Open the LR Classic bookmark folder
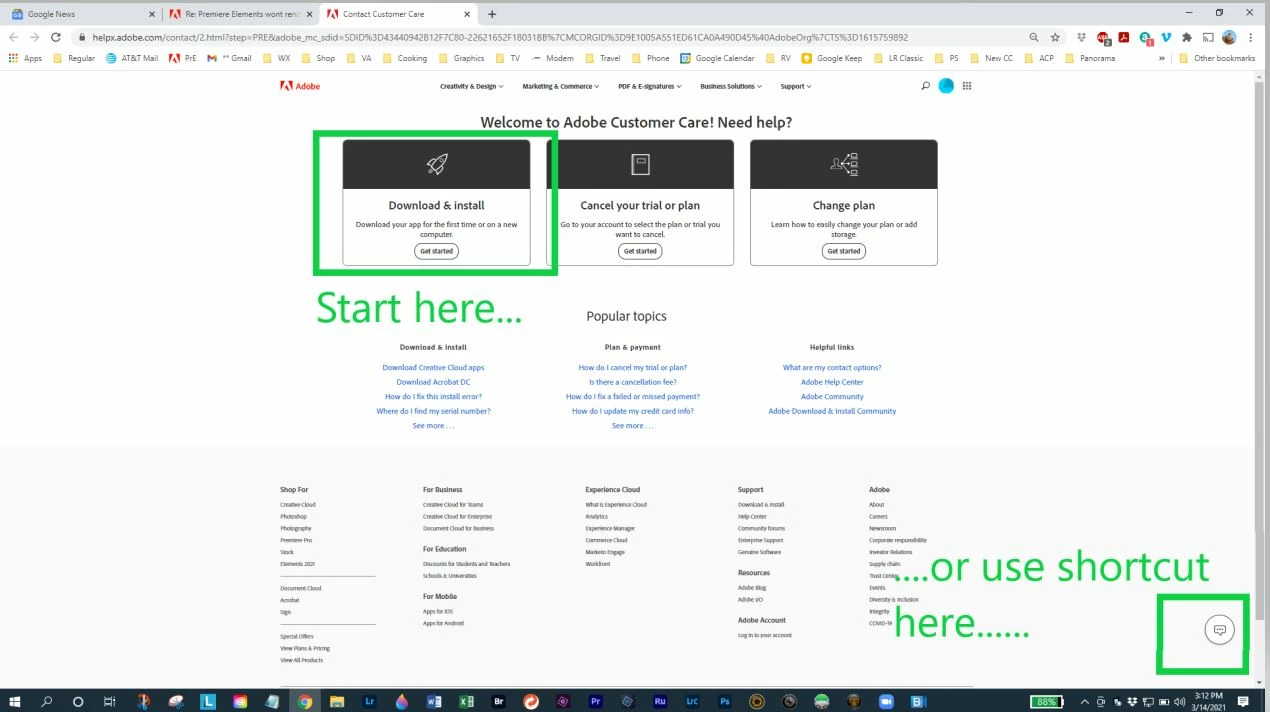 click(898, 58)
